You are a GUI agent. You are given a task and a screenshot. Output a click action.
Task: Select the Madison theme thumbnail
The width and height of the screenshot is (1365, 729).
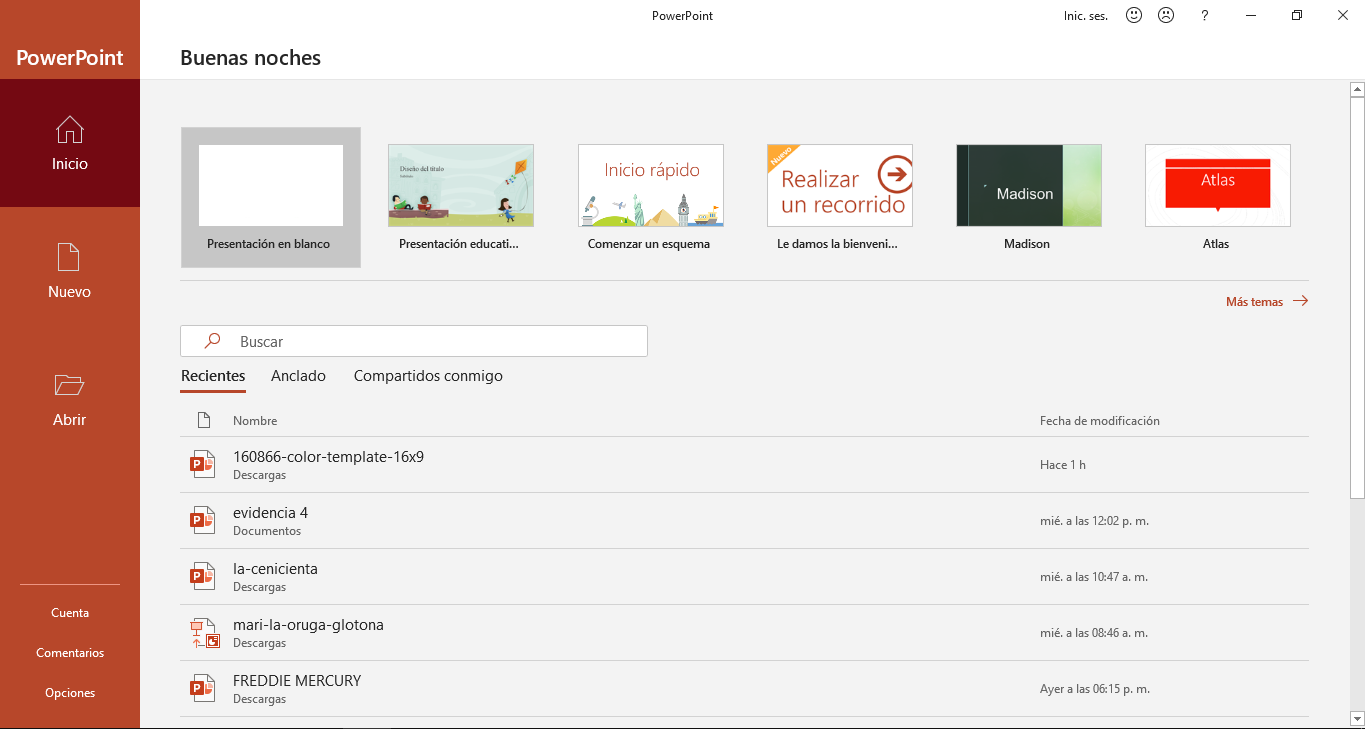(x=1027, y=185)
